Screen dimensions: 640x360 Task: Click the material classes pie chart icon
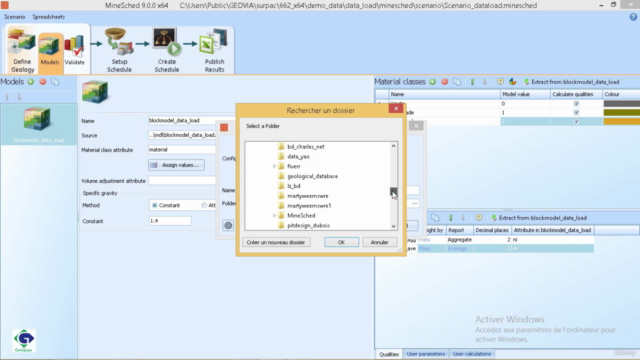click(x=513, y=82)
